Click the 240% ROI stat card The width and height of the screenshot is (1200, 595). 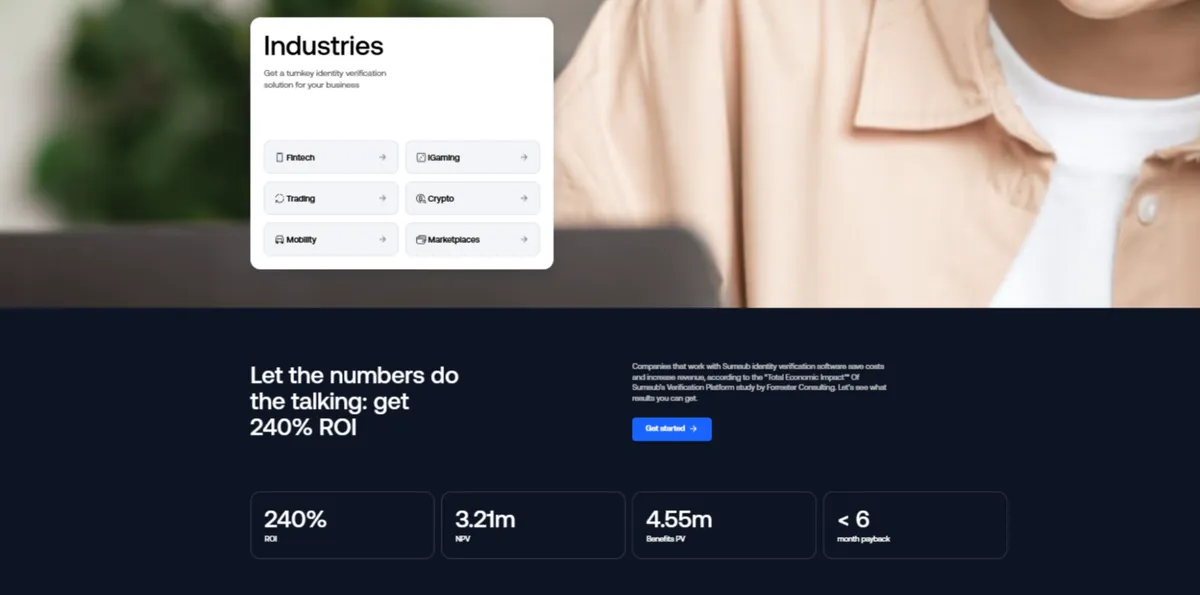coord(342,524)
